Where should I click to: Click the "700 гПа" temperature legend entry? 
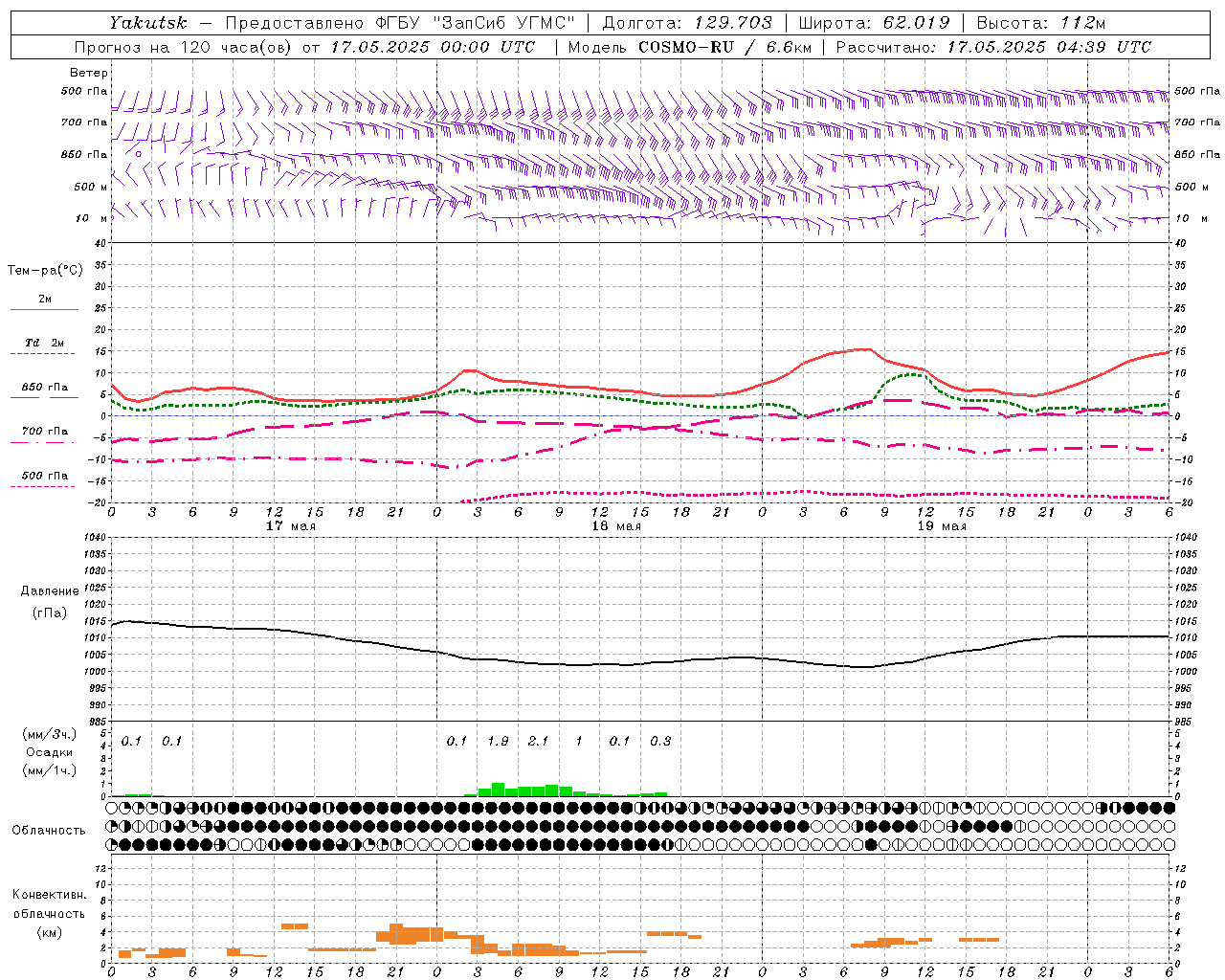(x=45, y=432)
